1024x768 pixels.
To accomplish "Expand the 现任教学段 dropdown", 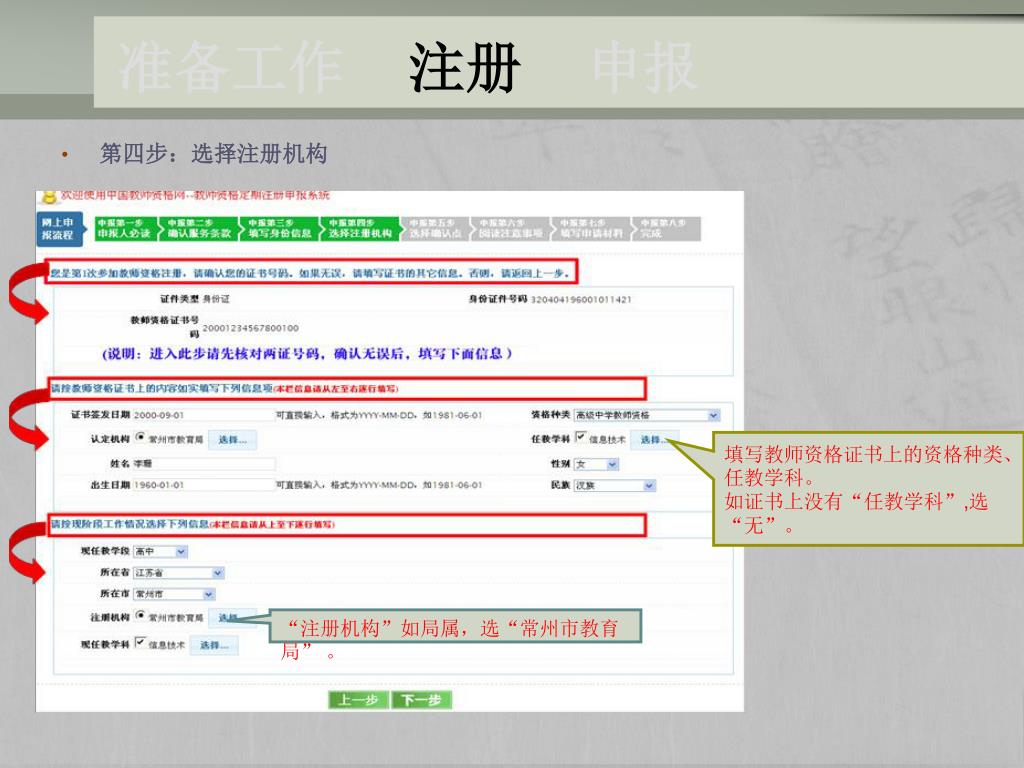I will pyautogui.click(x=181, y=552).
